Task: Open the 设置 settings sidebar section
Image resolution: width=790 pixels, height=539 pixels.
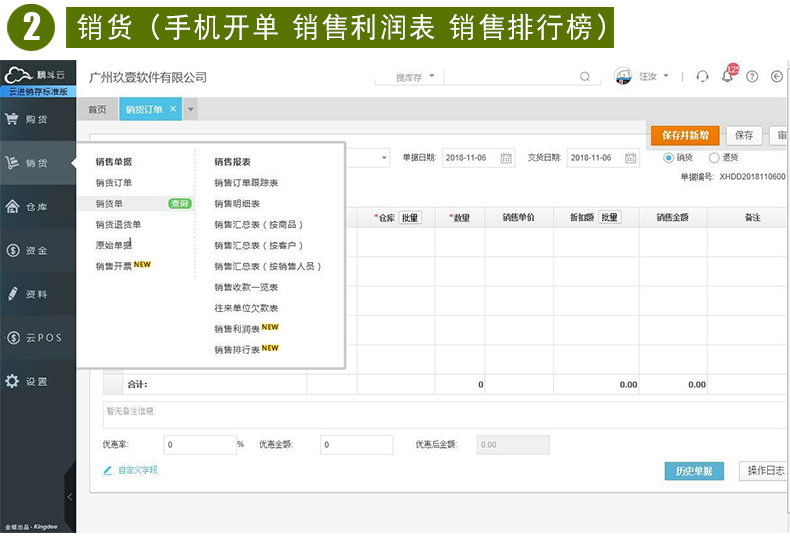Action: tap(38, 381)
